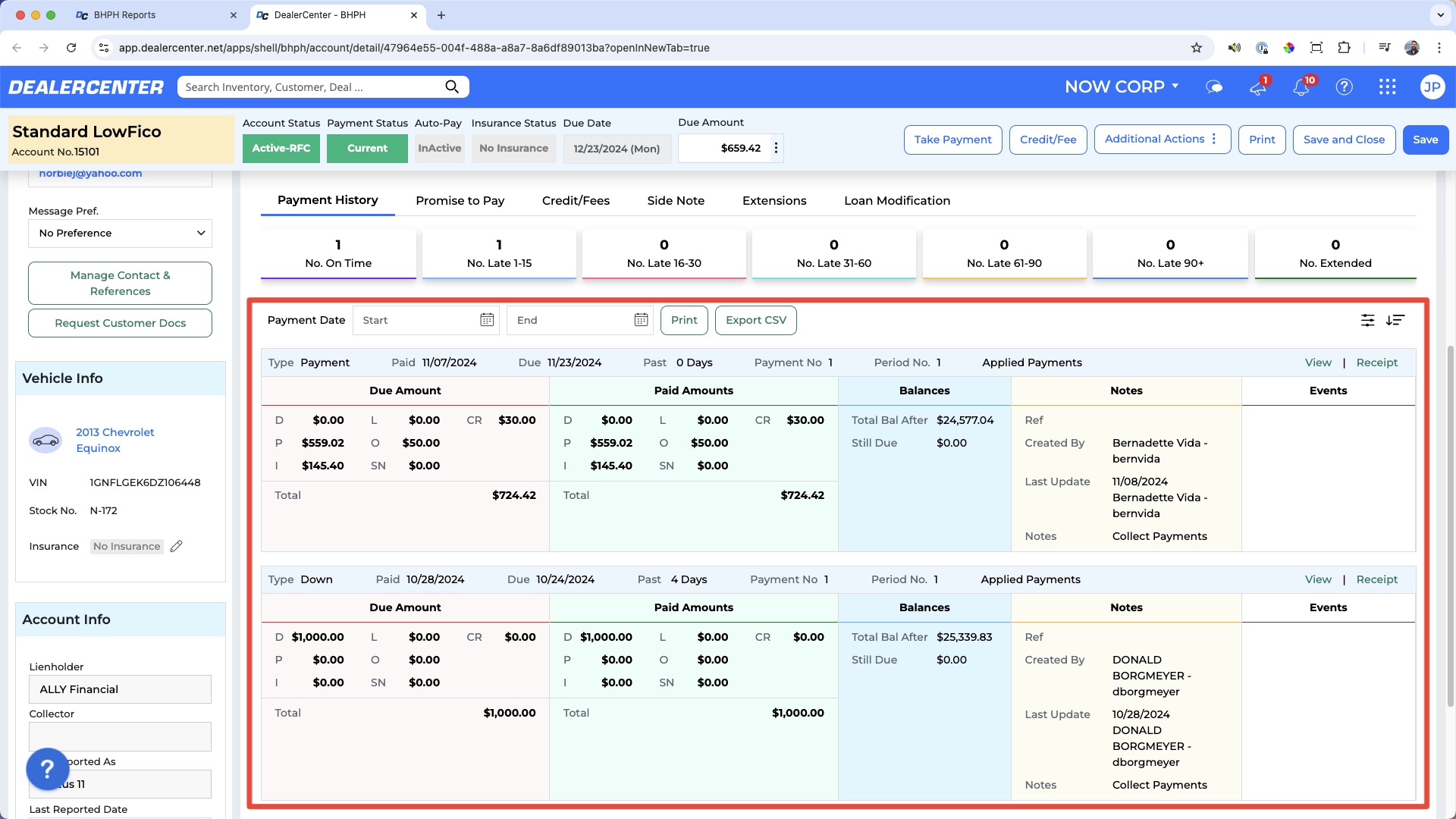The height and width of the screenshot is (819, 1456).
Task: Click the Lienholder ALLY Financial field
Action: coord(120,689)
